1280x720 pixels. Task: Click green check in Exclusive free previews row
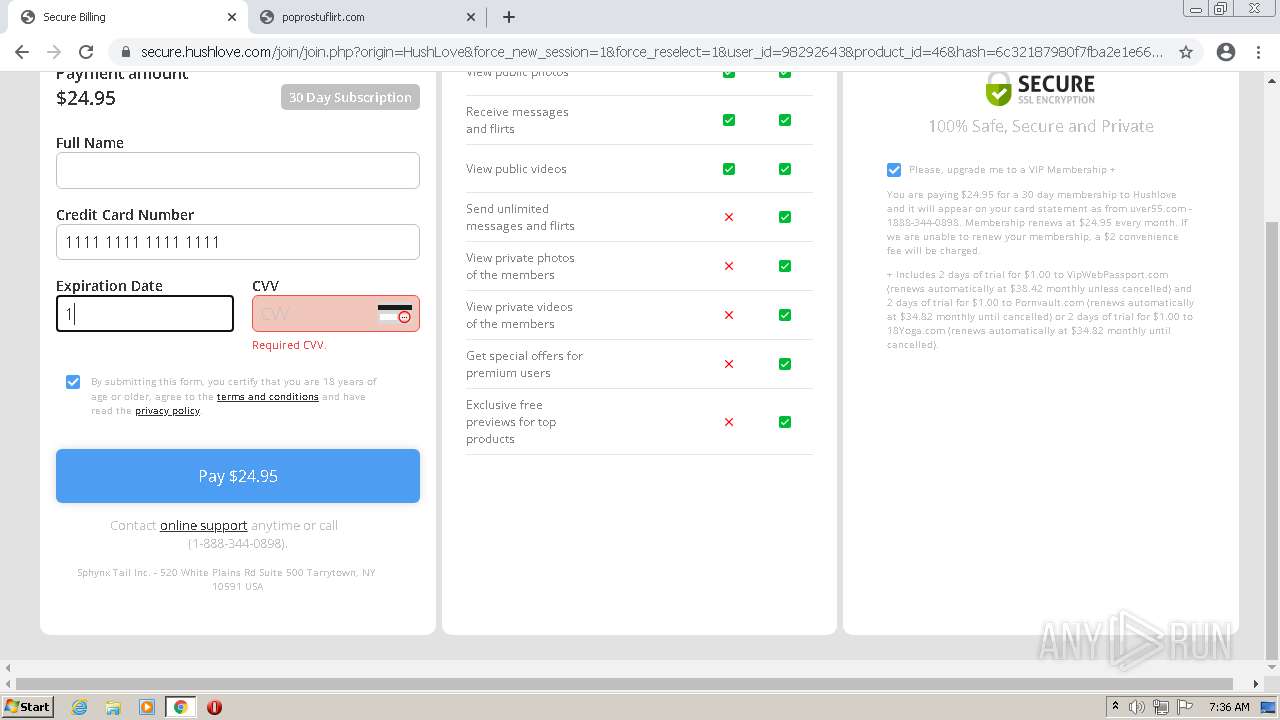coord(785,422)
